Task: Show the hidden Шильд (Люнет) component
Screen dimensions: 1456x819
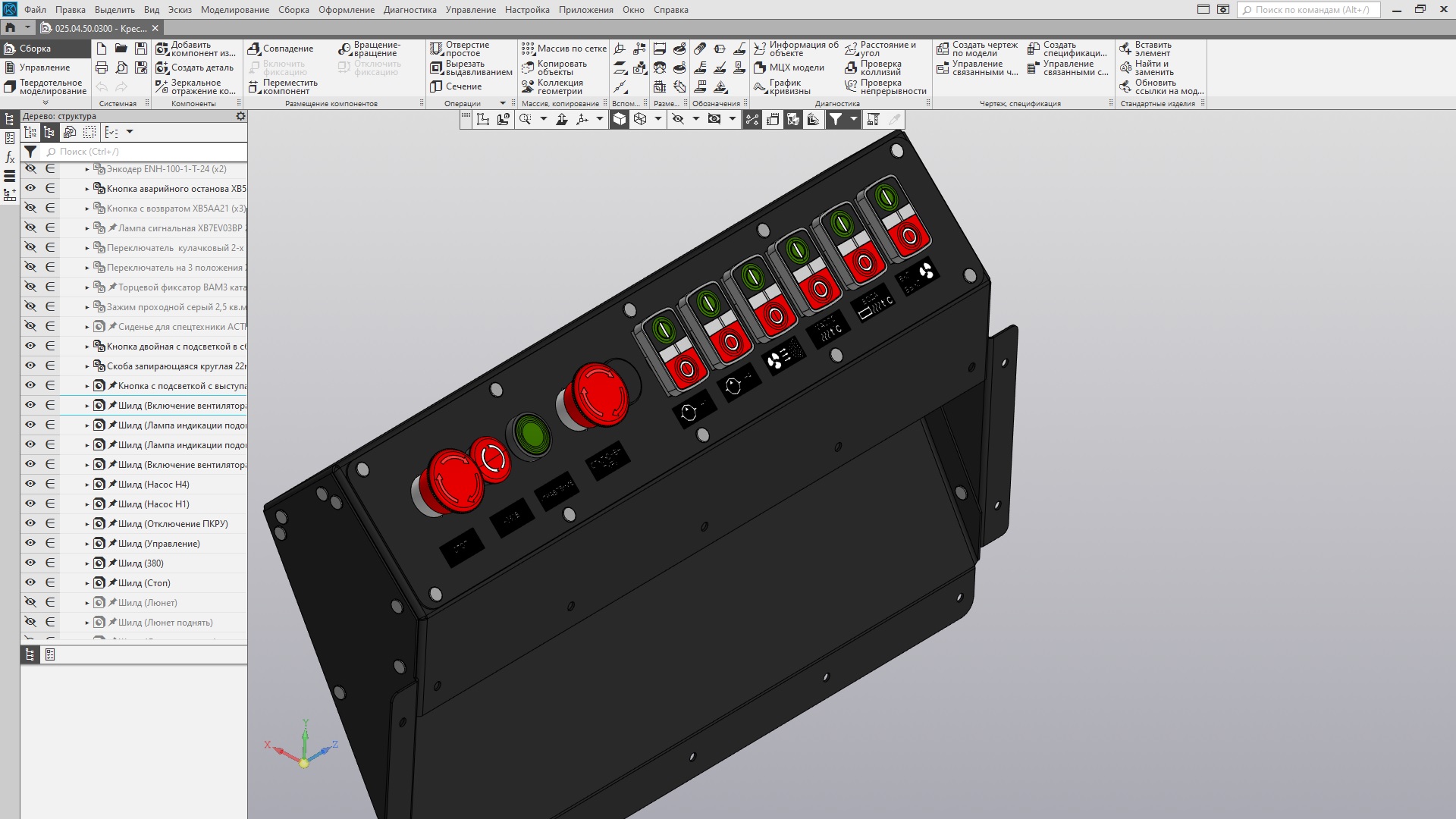Action: click(30, 602)
